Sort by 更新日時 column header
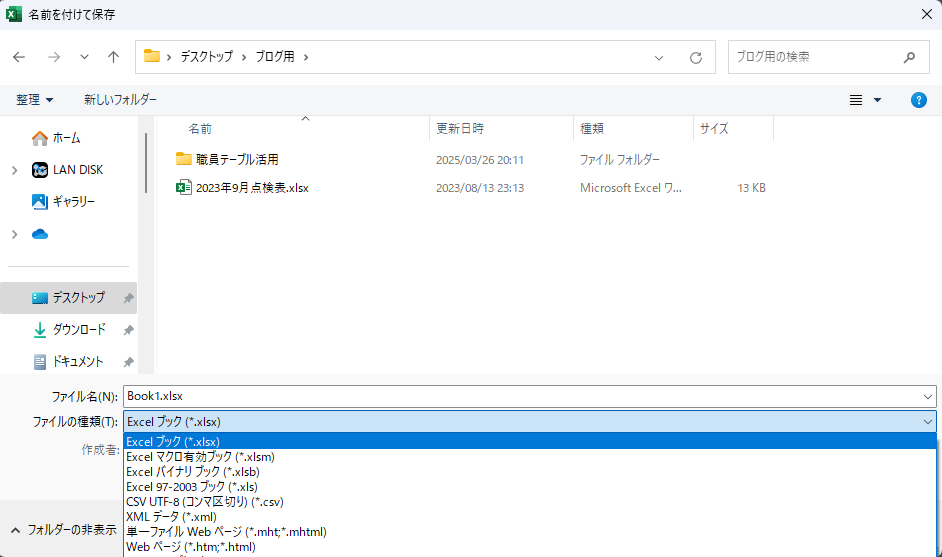This screenshot has width=942, height=557. (460, 129)
